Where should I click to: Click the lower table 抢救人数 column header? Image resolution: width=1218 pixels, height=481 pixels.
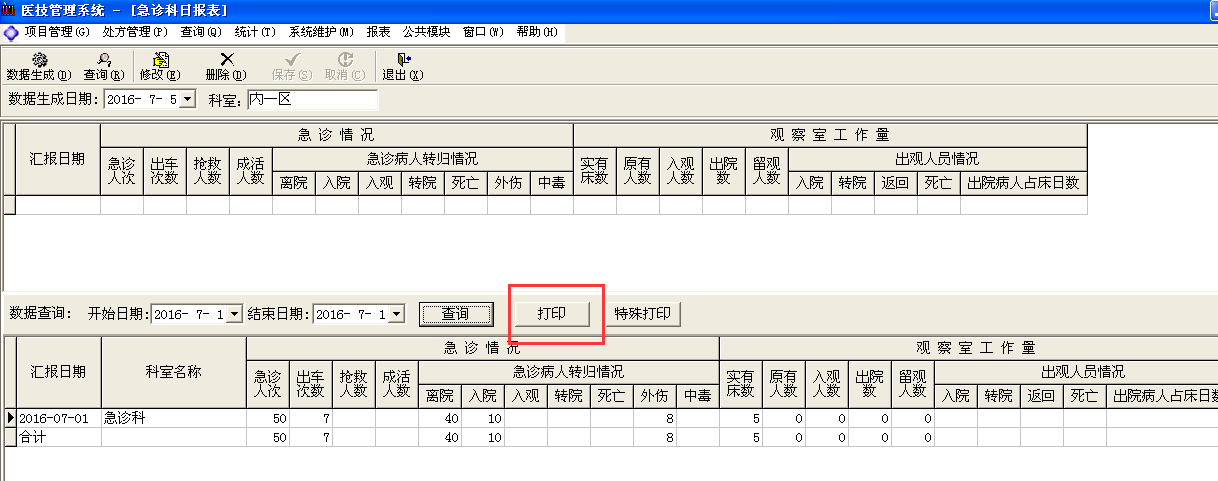354,384
